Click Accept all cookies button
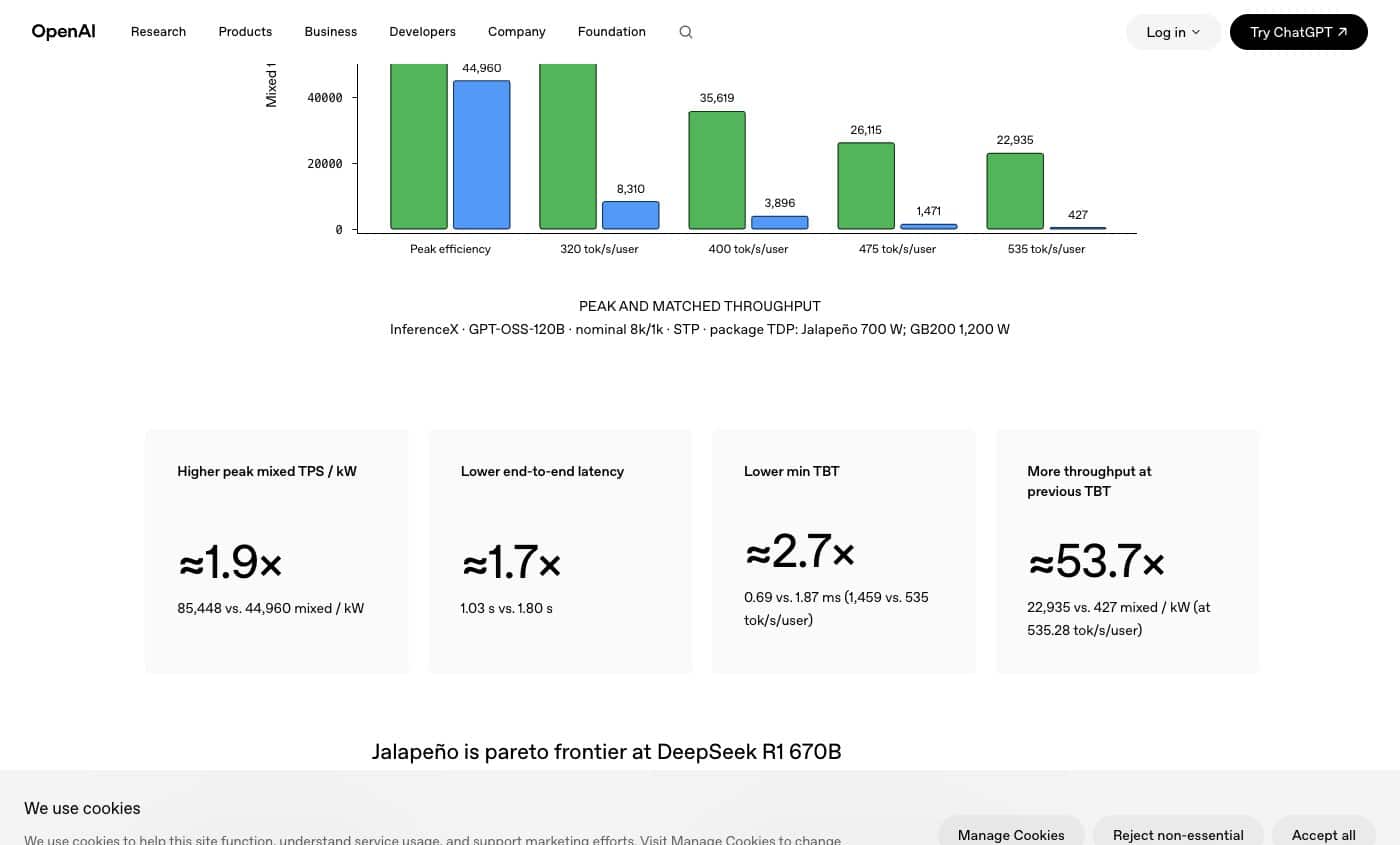Viewport: 1400px width, 845px height. (1324, 834)
